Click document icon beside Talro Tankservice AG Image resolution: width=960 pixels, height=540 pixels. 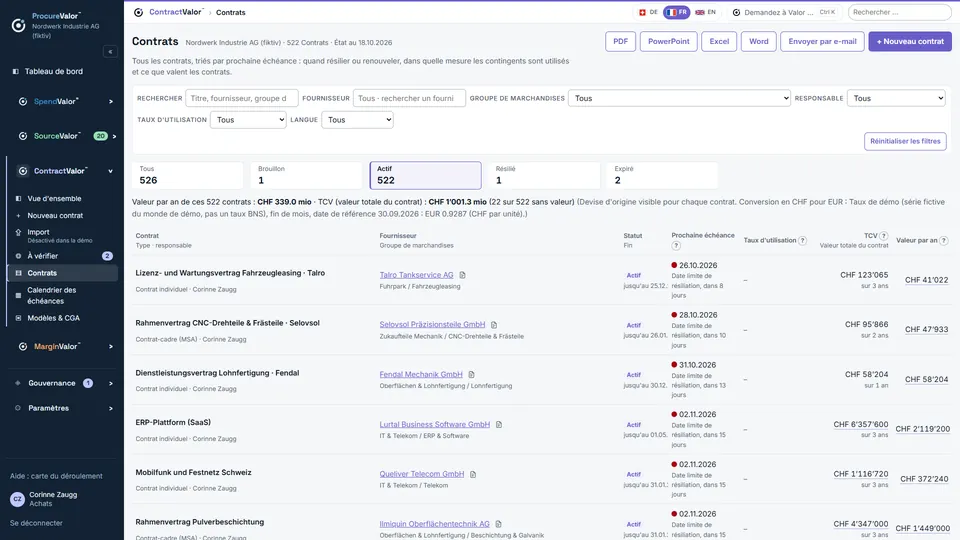coord(462,275)
